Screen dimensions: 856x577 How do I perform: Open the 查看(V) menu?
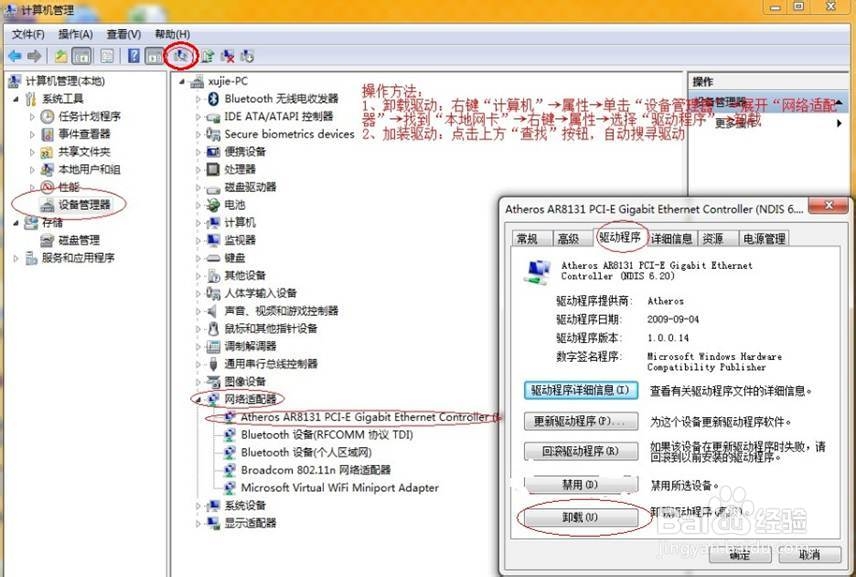tap(123, 34)
